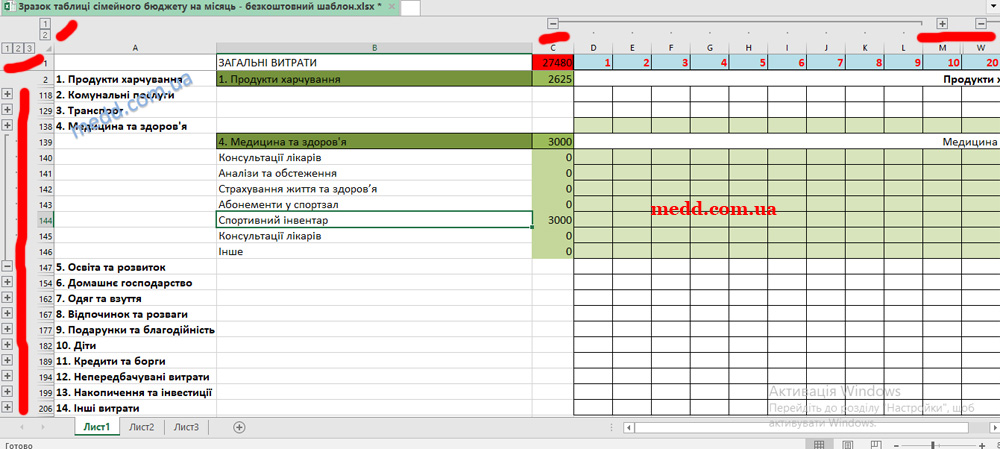Select the ЗАГАЛЬНІ ВИТРАТИ cell
1000x449 pixels.
pos(374,63)
